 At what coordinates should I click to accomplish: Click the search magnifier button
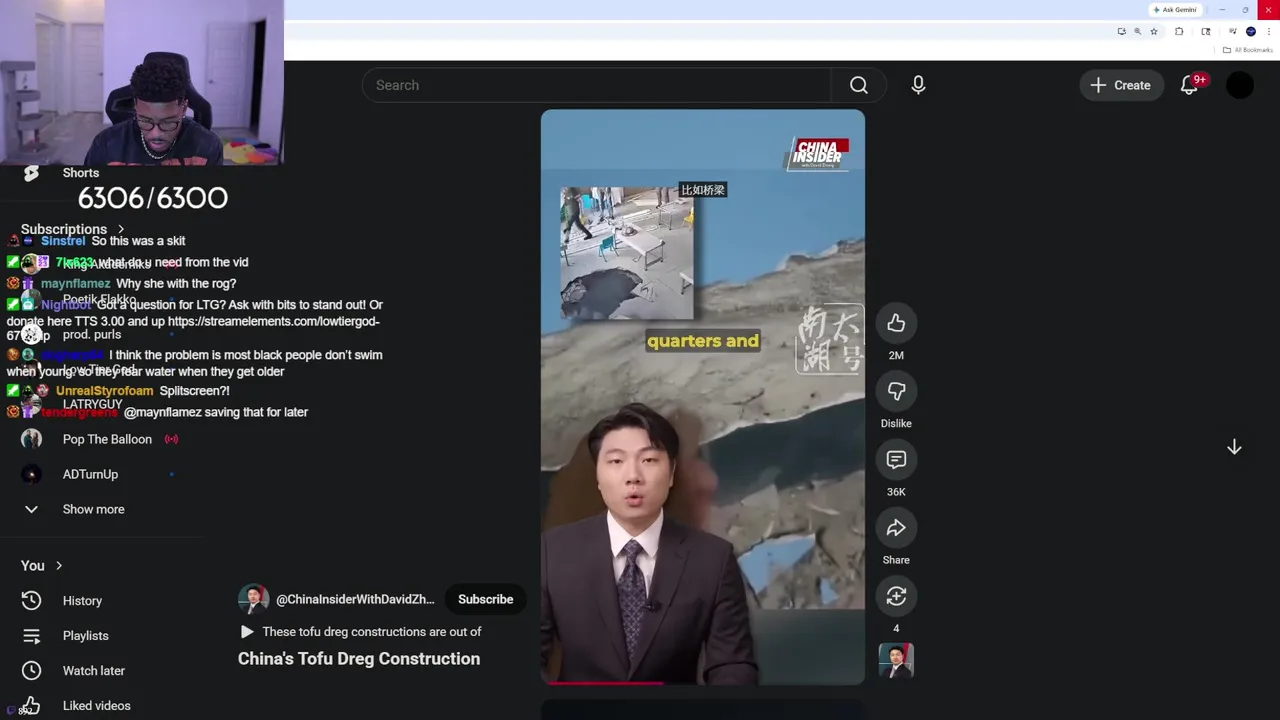(x=859, y=85)
